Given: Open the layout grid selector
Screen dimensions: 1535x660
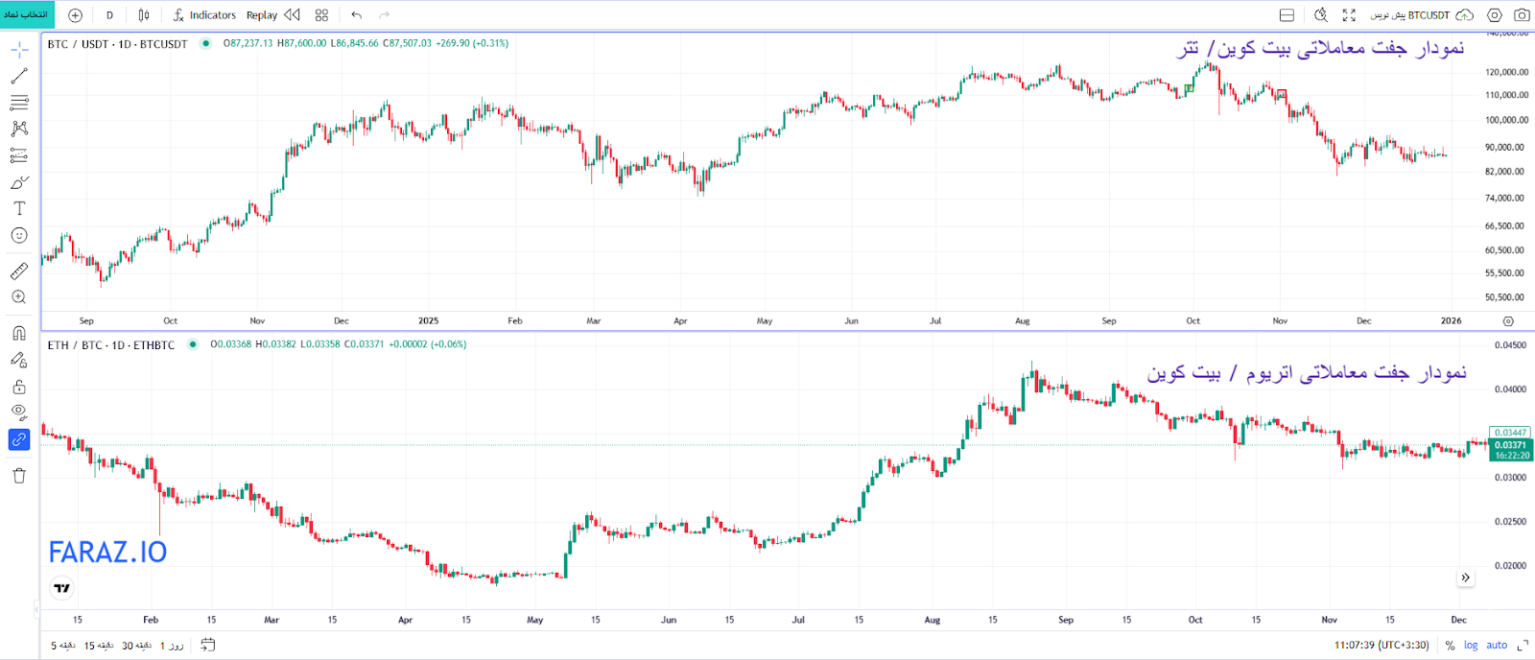Looking at the screenshot, I should point(321,15).
